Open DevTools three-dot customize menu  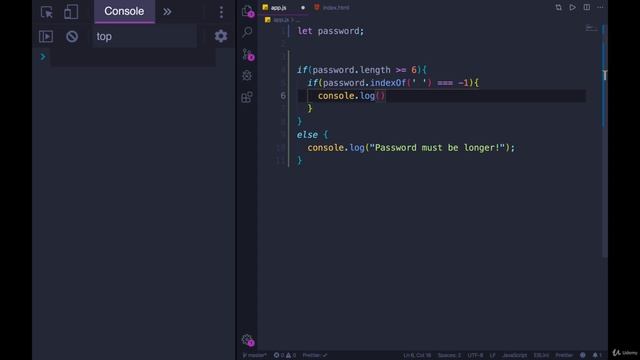tap(221, 12)
